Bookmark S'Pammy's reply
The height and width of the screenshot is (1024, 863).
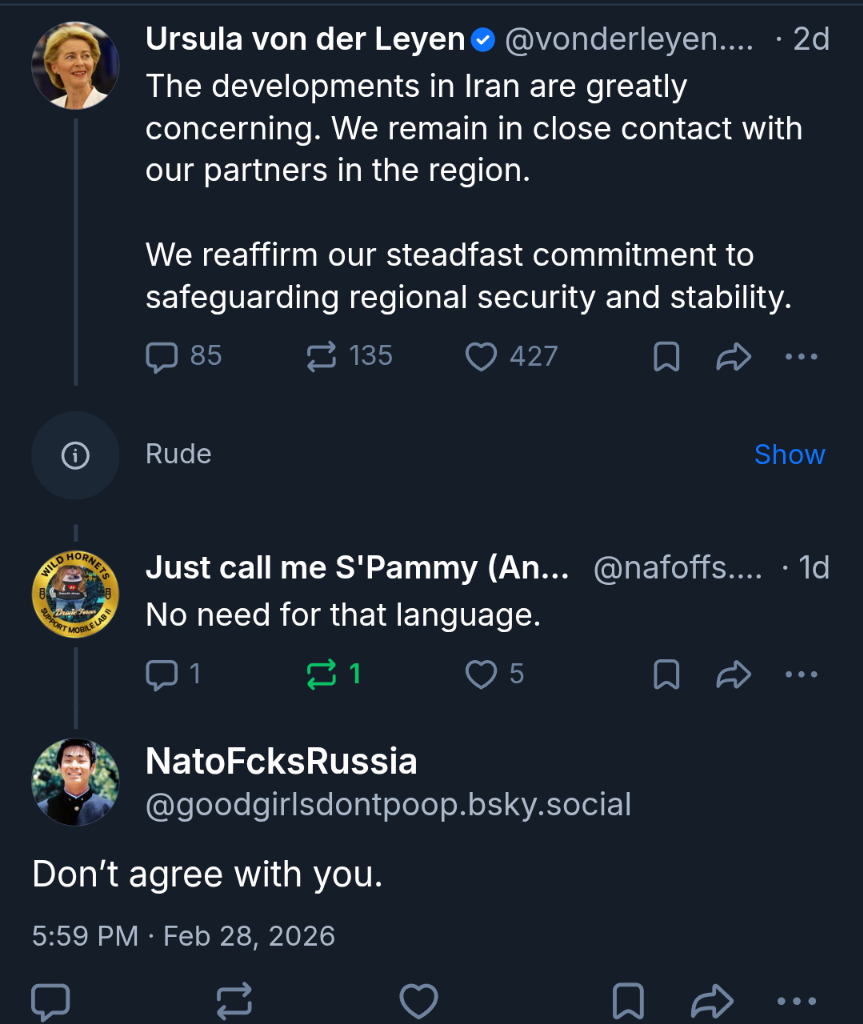click(666, 675)
